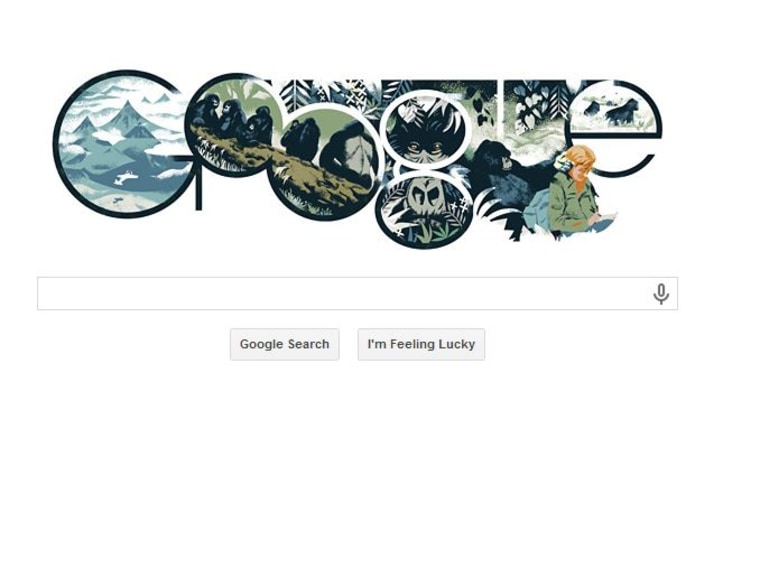Click the I'm Feeling Lucky button
Screen dimensions: 760x587
(421, 344)
